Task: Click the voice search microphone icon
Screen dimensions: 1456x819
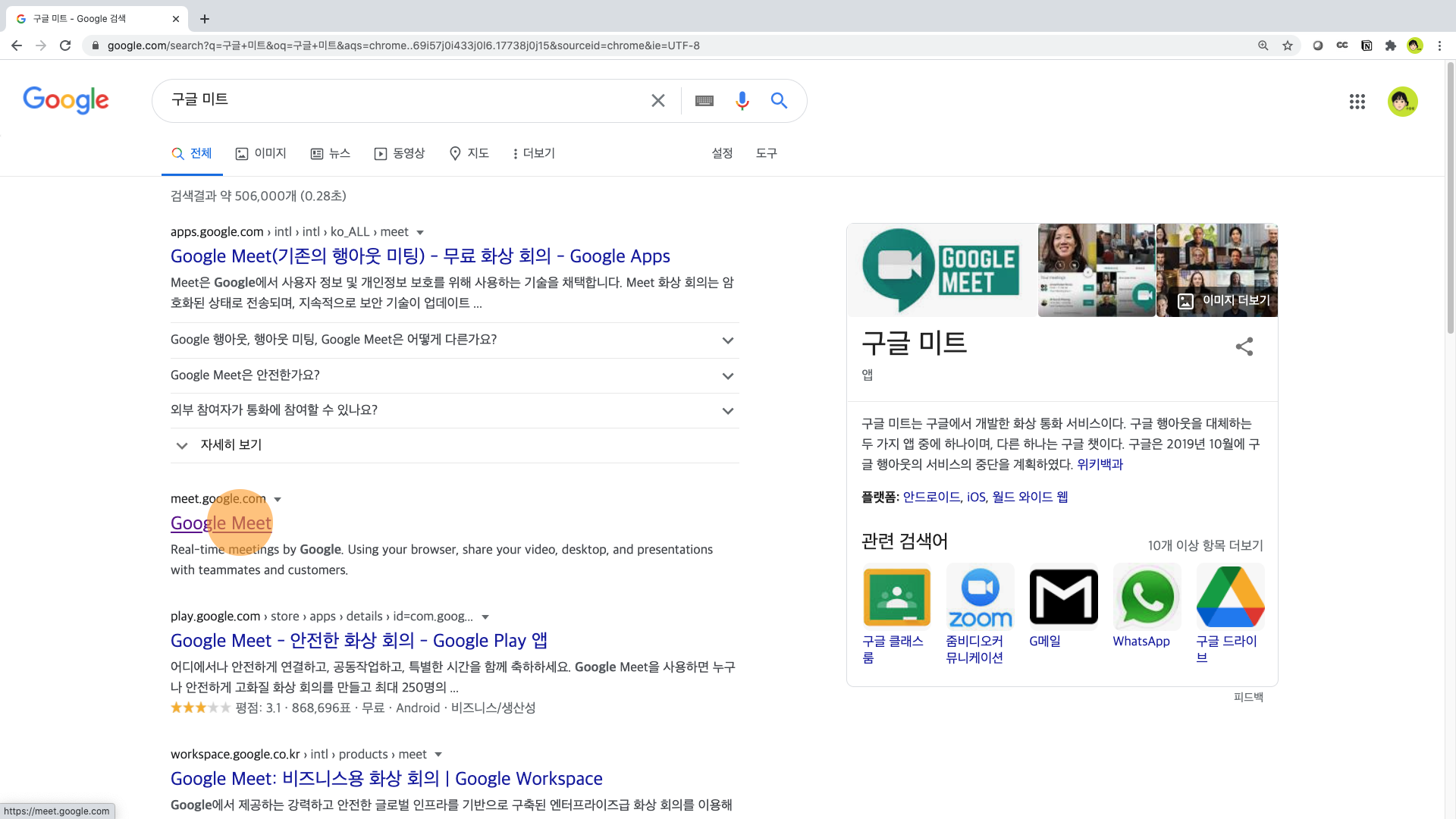Action: click(742, 100)
